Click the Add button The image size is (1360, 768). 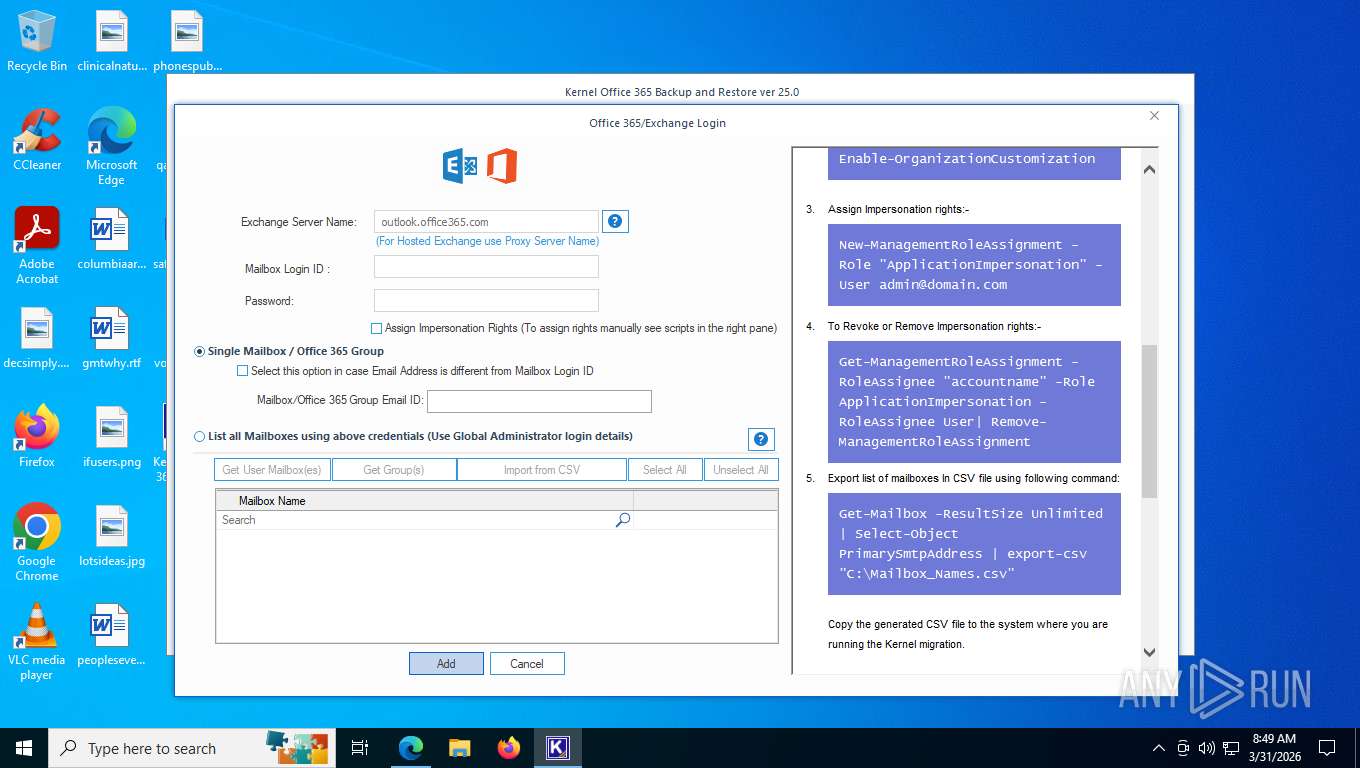pos(446,663)
